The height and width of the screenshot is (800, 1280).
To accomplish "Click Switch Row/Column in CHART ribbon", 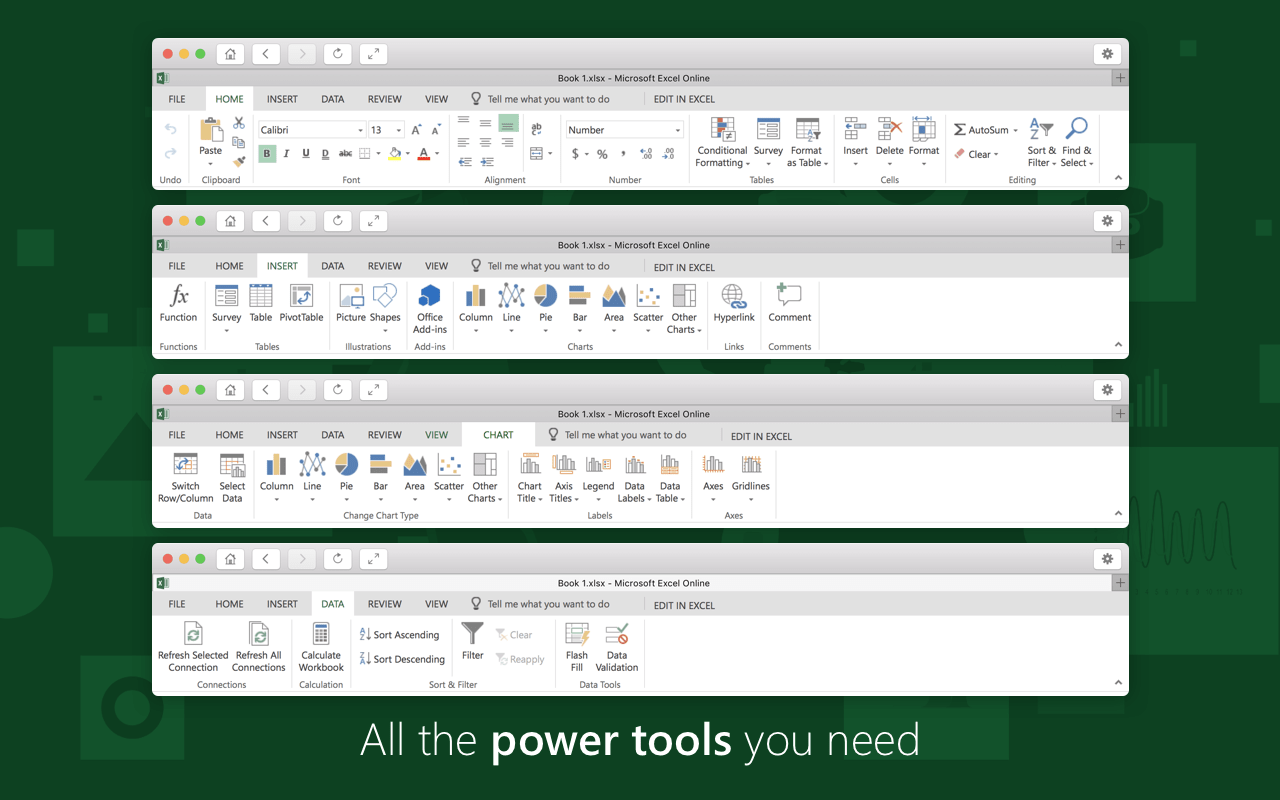I will tap(186, 477).
